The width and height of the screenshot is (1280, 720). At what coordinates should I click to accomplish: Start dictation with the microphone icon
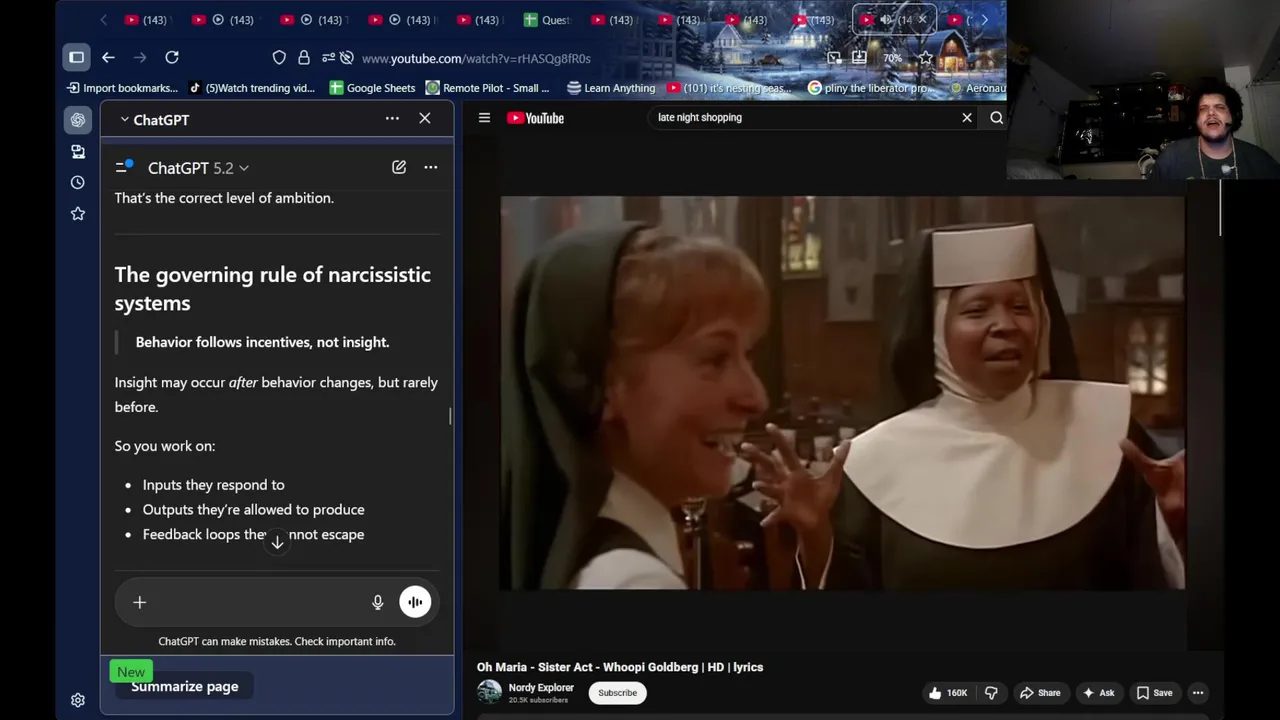click(x=378, y=602)
